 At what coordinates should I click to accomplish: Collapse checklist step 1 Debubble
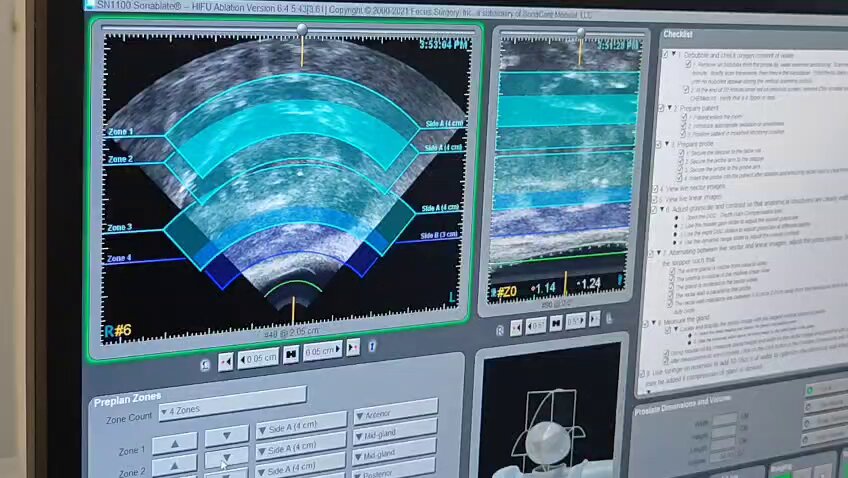(x=674, y=54)
